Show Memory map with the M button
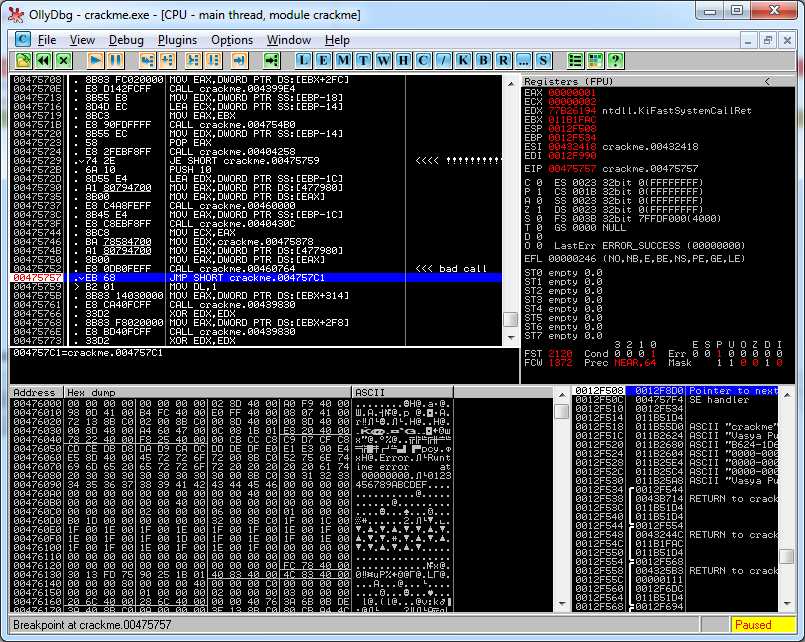The width and height of the screenshot is (805, 642). [x=343, y=61]
